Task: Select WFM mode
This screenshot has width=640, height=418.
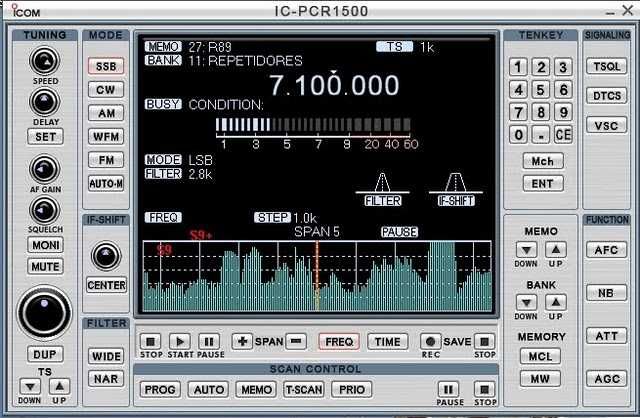Action: coord(106,136)
